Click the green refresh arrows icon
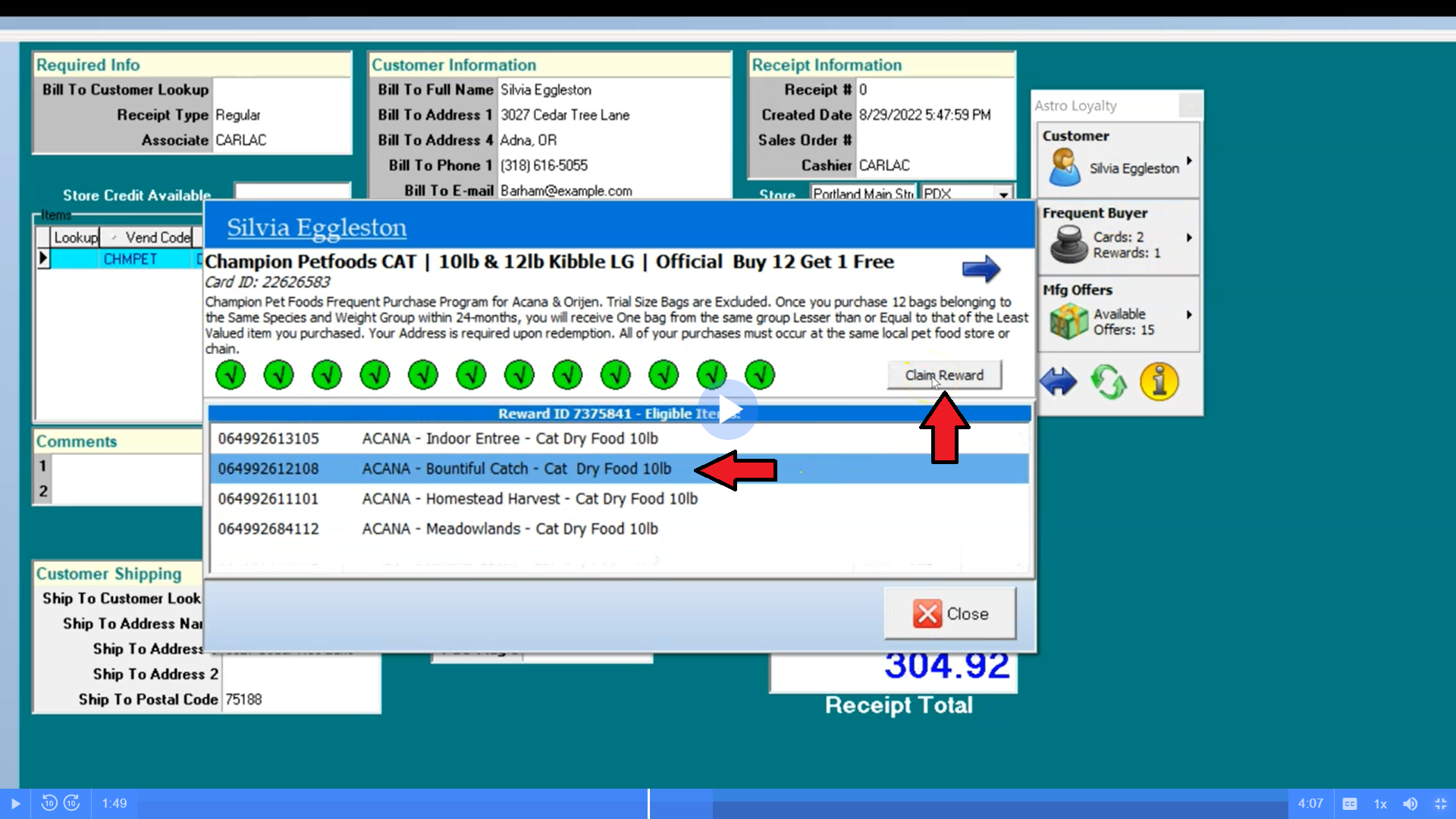This screenshot has width=1456, height=819. click(x=1108, y=381)
